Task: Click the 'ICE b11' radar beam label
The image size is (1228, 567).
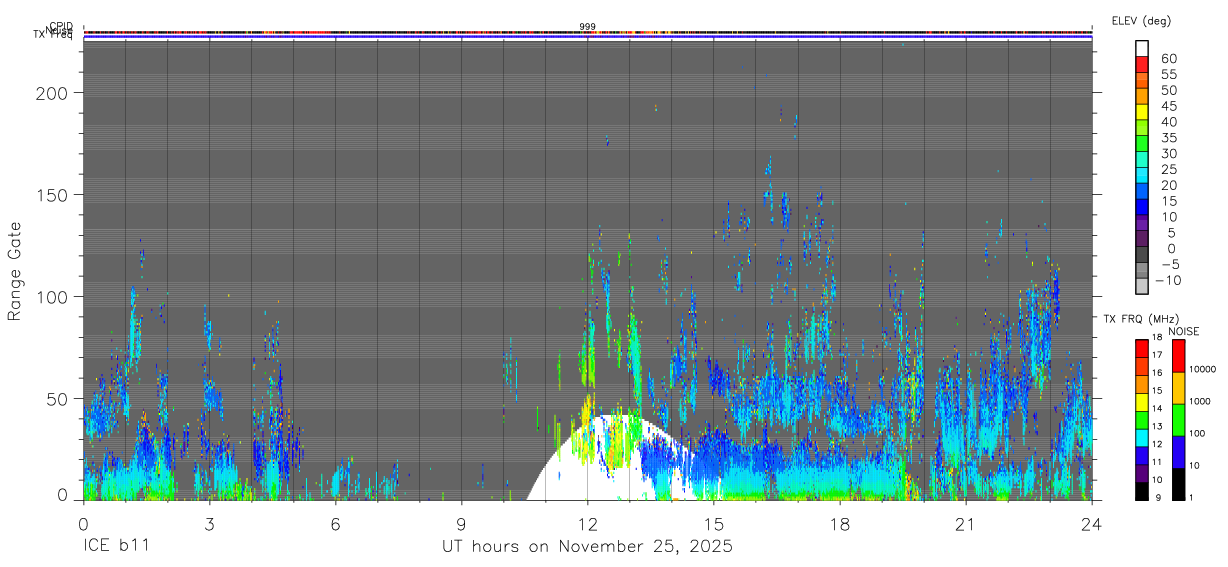Action: [115, 547]
